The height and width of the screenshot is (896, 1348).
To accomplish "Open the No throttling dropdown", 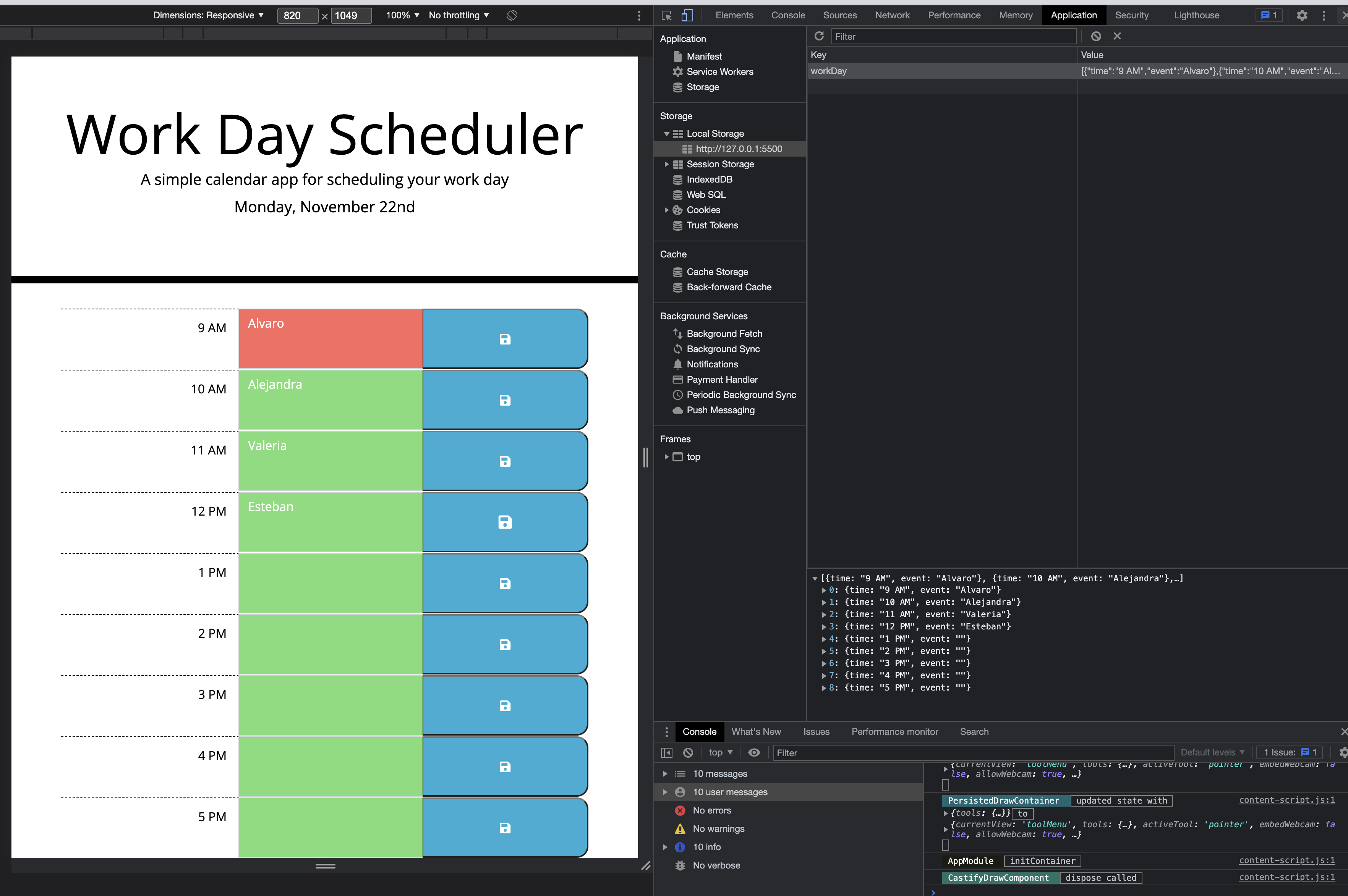I will (459, 15).
